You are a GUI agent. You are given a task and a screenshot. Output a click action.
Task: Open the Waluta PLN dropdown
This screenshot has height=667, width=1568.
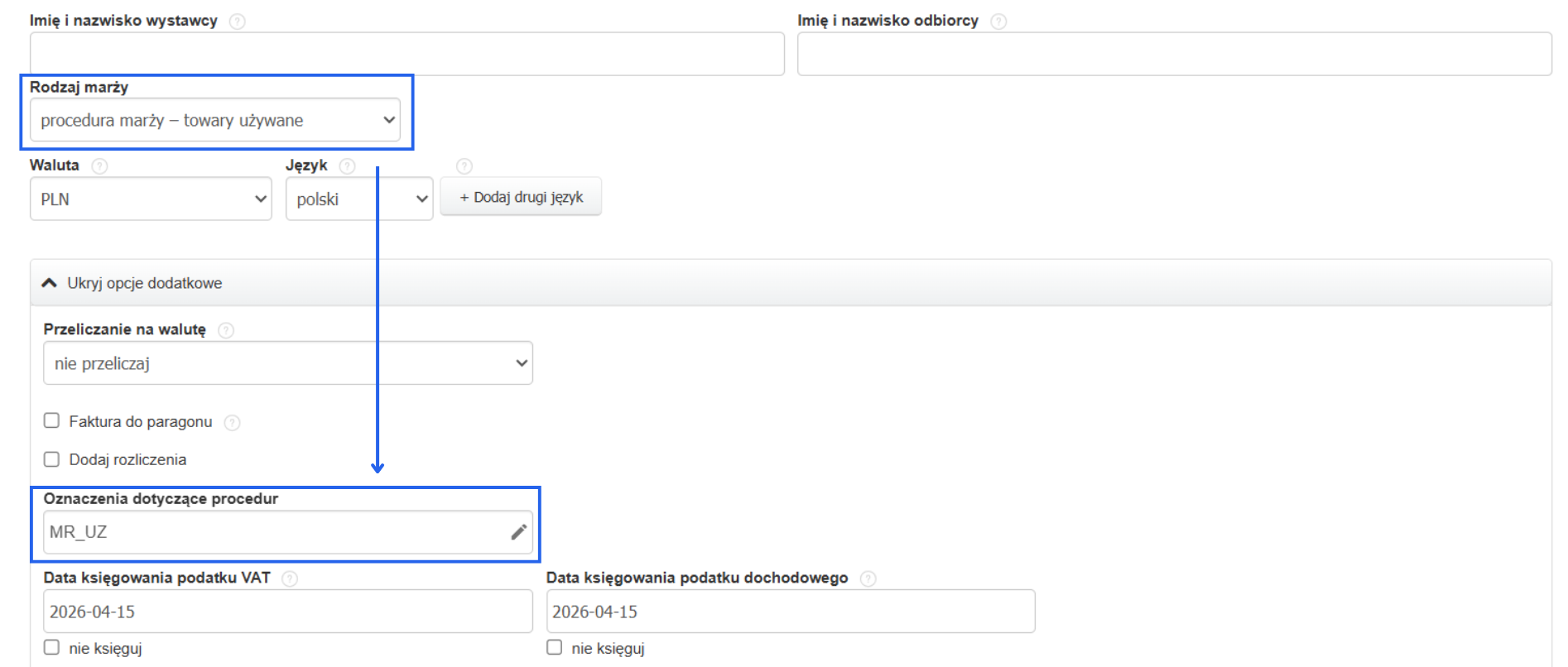pyautogui.click(x=151, y=199)
